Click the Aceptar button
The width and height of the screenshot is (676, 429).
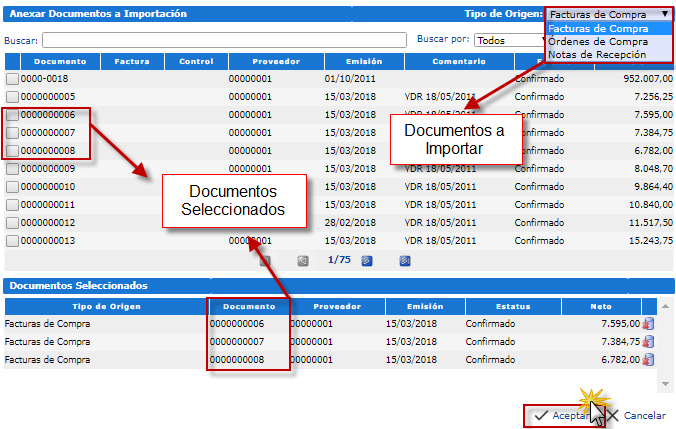pyautogui.click(x=562, y=416)
